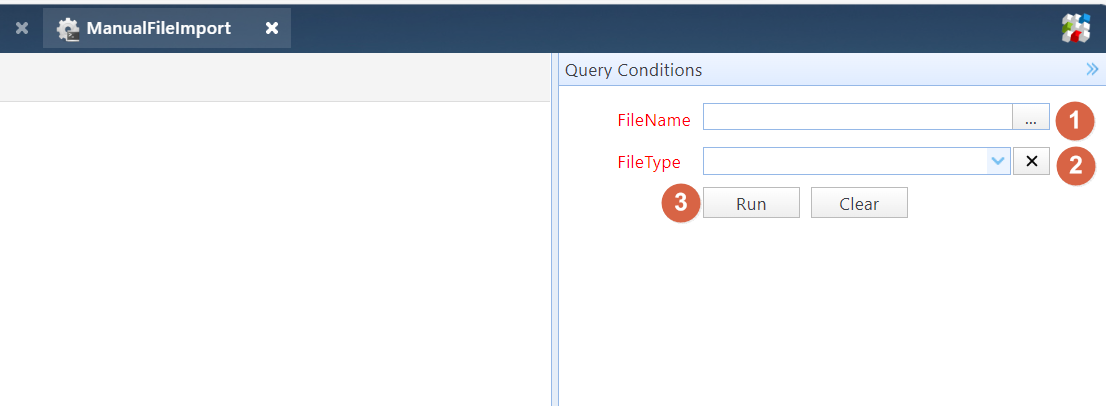Viewport: 1106px width, 406px height.
Task: Clear FileType selection with X button
Action: click(1031, 161)
